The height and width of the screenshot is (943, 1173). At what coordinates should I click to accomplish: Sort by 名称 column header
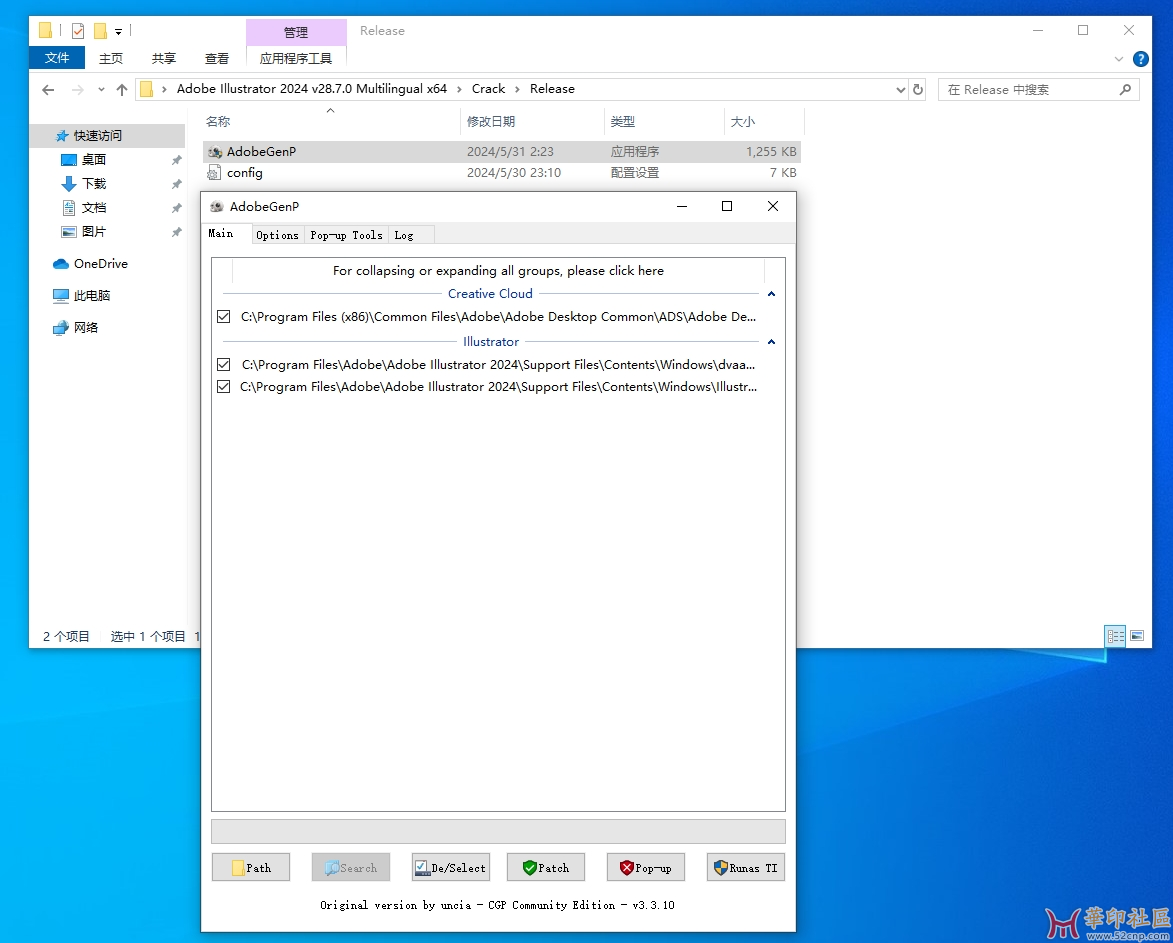[331, 121]
